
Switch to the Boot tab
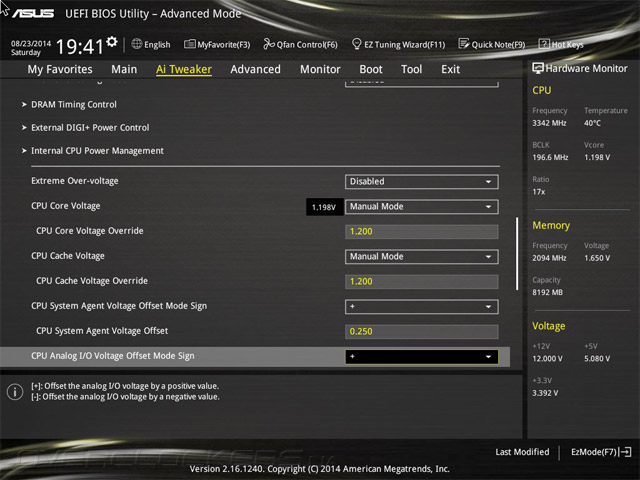pos(371,69)
